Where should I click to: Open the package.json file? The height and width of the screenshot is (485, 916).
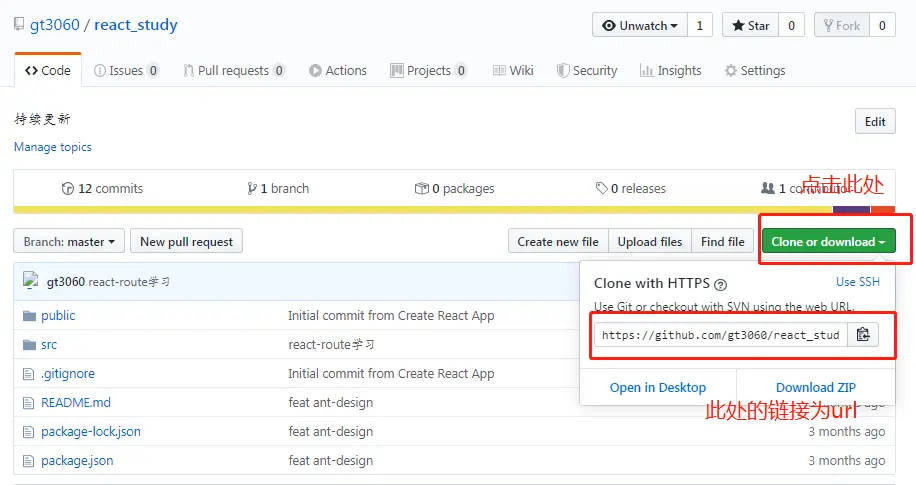coord(77,460)
